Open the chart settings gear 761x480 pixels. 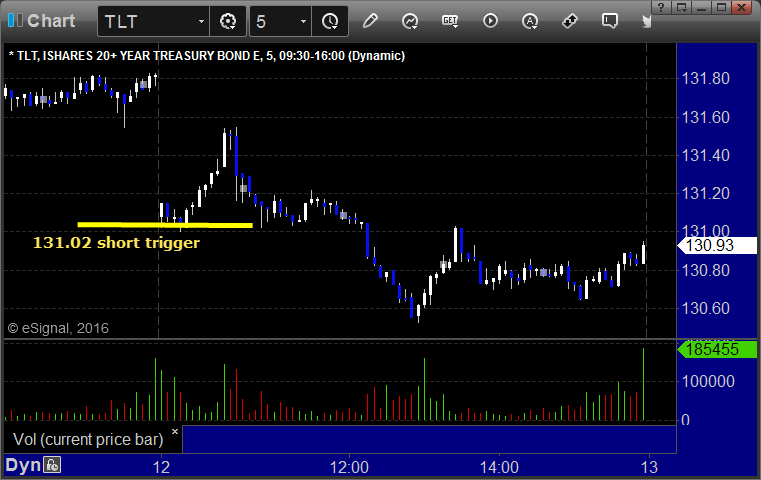pos(228,21)
